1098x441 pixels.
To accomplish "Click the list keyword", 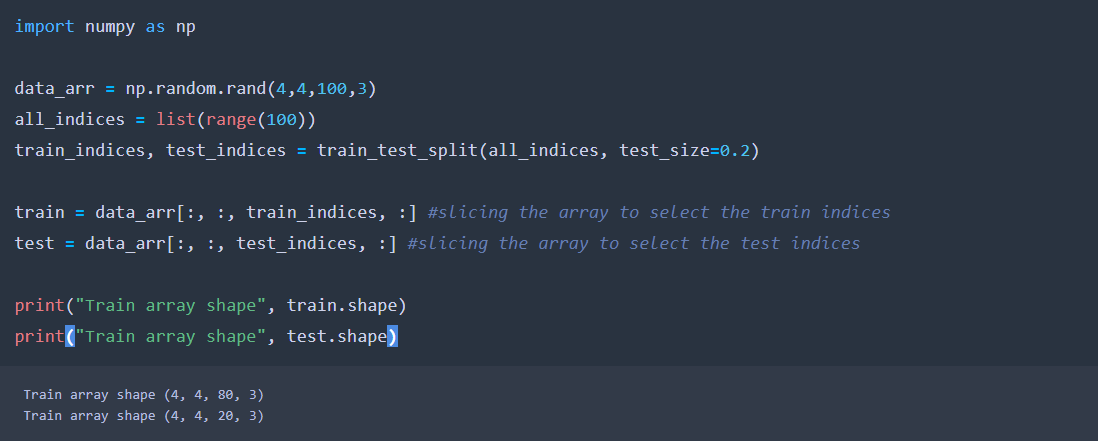I will pos(176,120).
